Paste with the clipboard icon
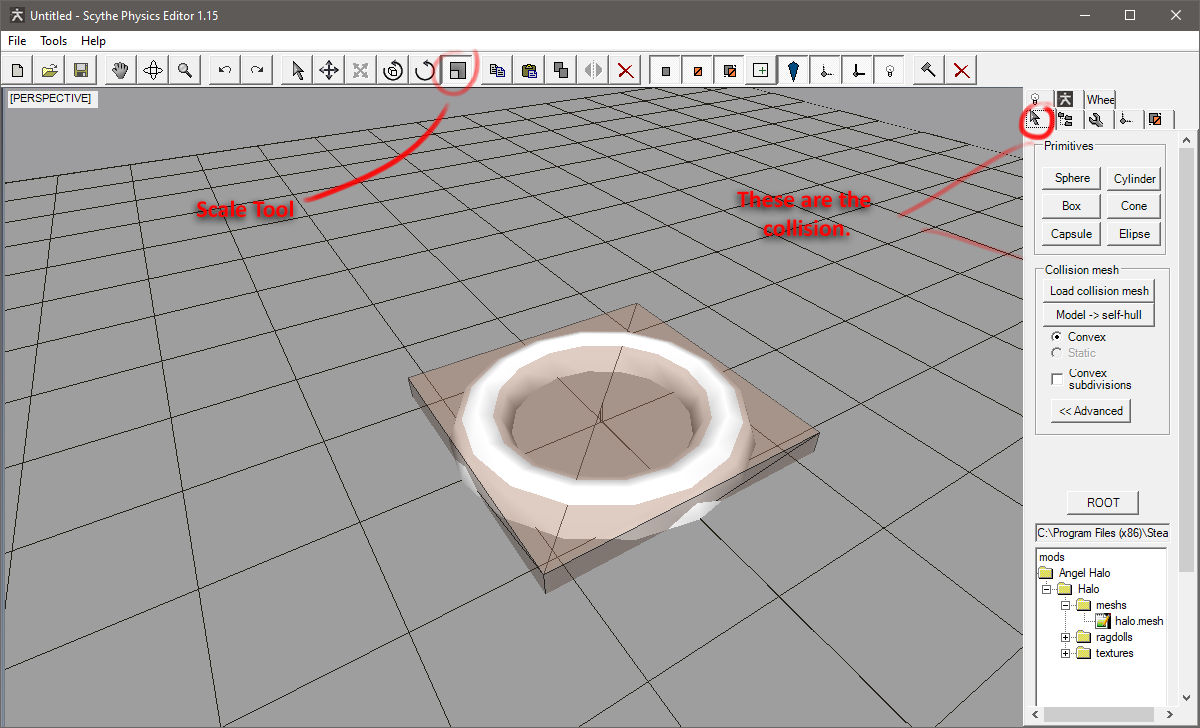The image size is (1200, 728). (529, 70)
